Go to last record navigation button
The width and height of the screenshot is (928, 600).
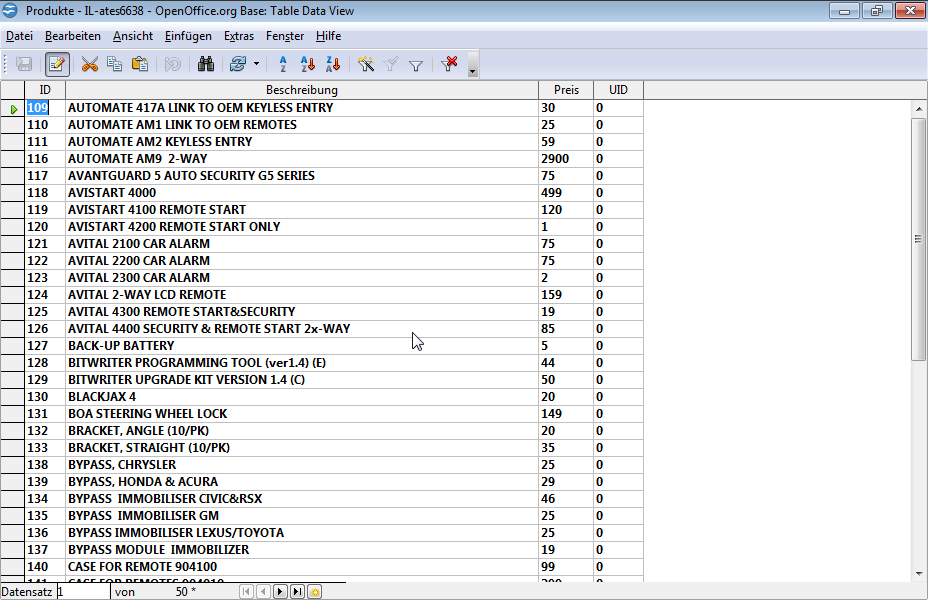[x=298, y=592]
